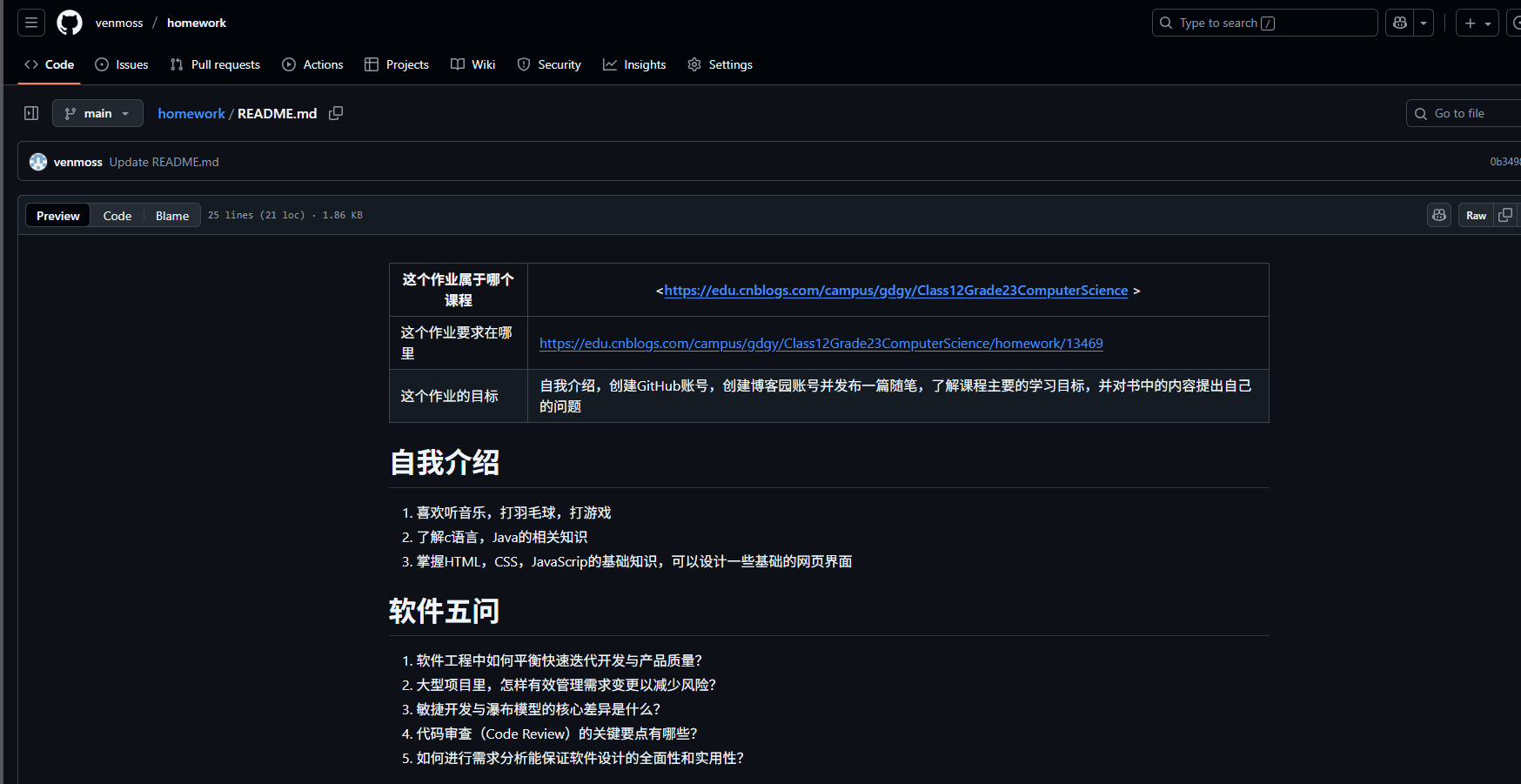Viewport: 1521px width, 784px height.
Task: Click question '软件工程中如何平衡快速迭代开发与产品质量?'
Action: [x=559, y=660]
